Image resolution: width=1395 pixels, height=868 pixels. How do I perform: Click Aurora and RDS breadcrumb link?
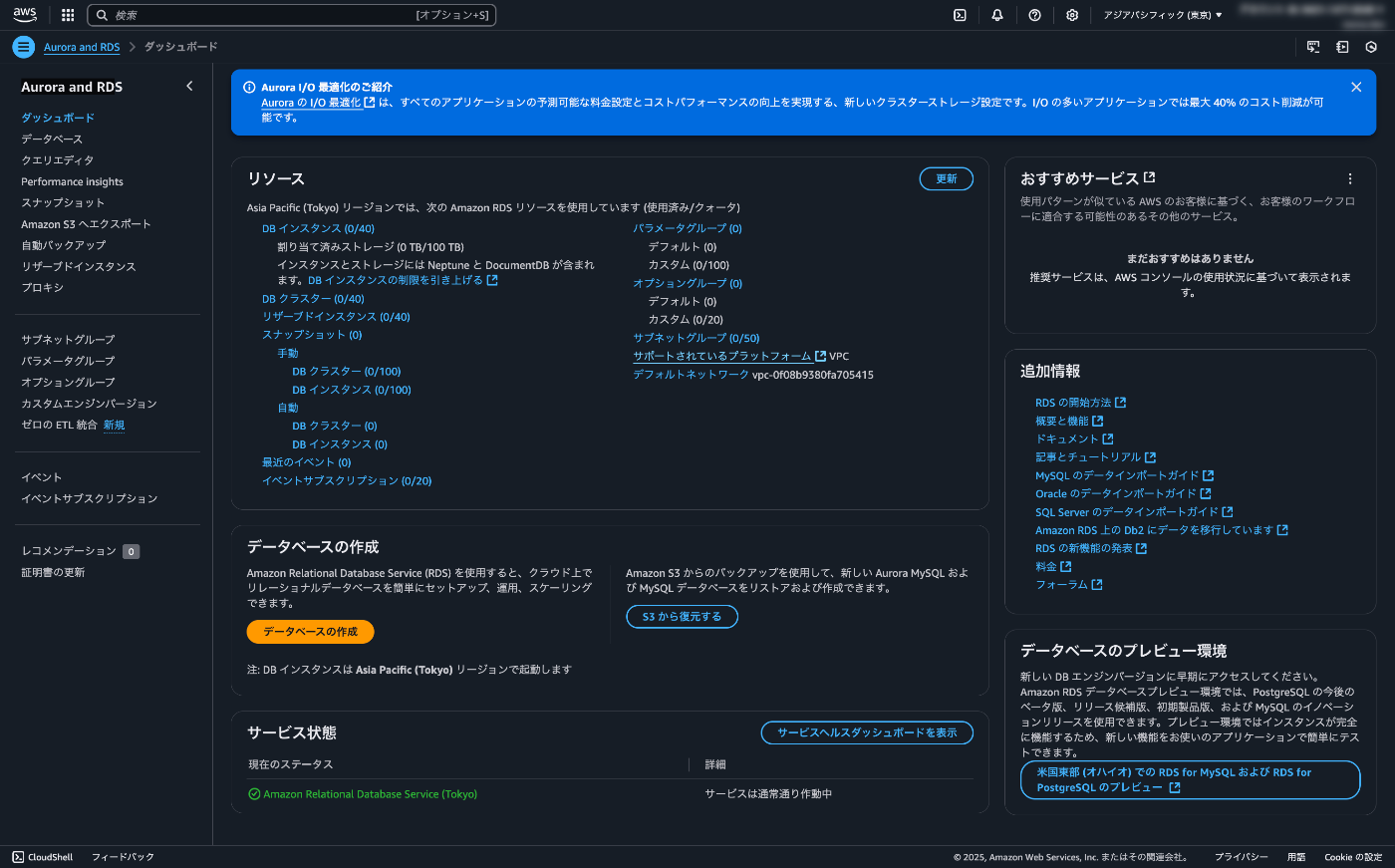point(82,47)
